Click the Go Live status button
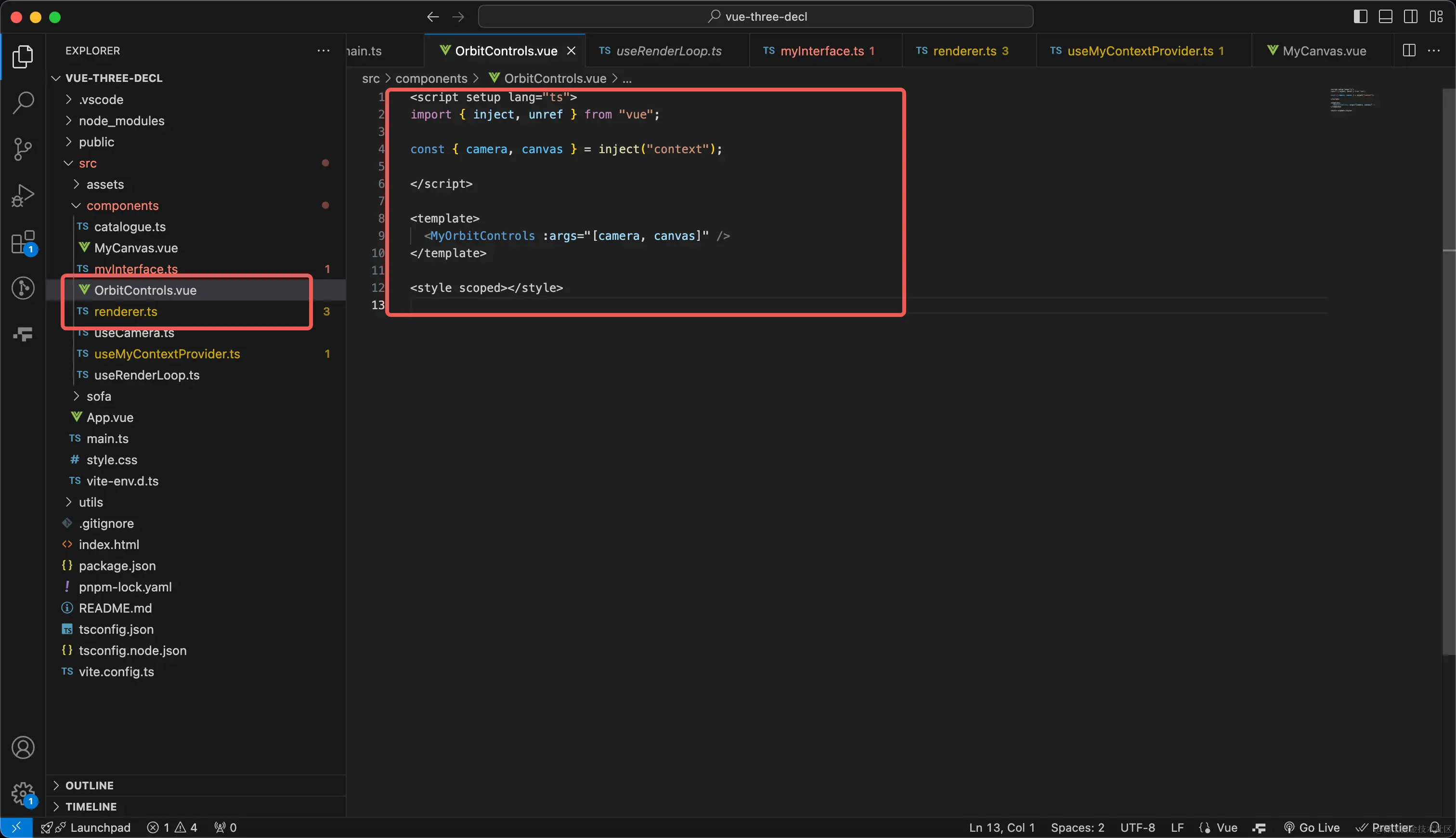 [x=1312, y=827]
